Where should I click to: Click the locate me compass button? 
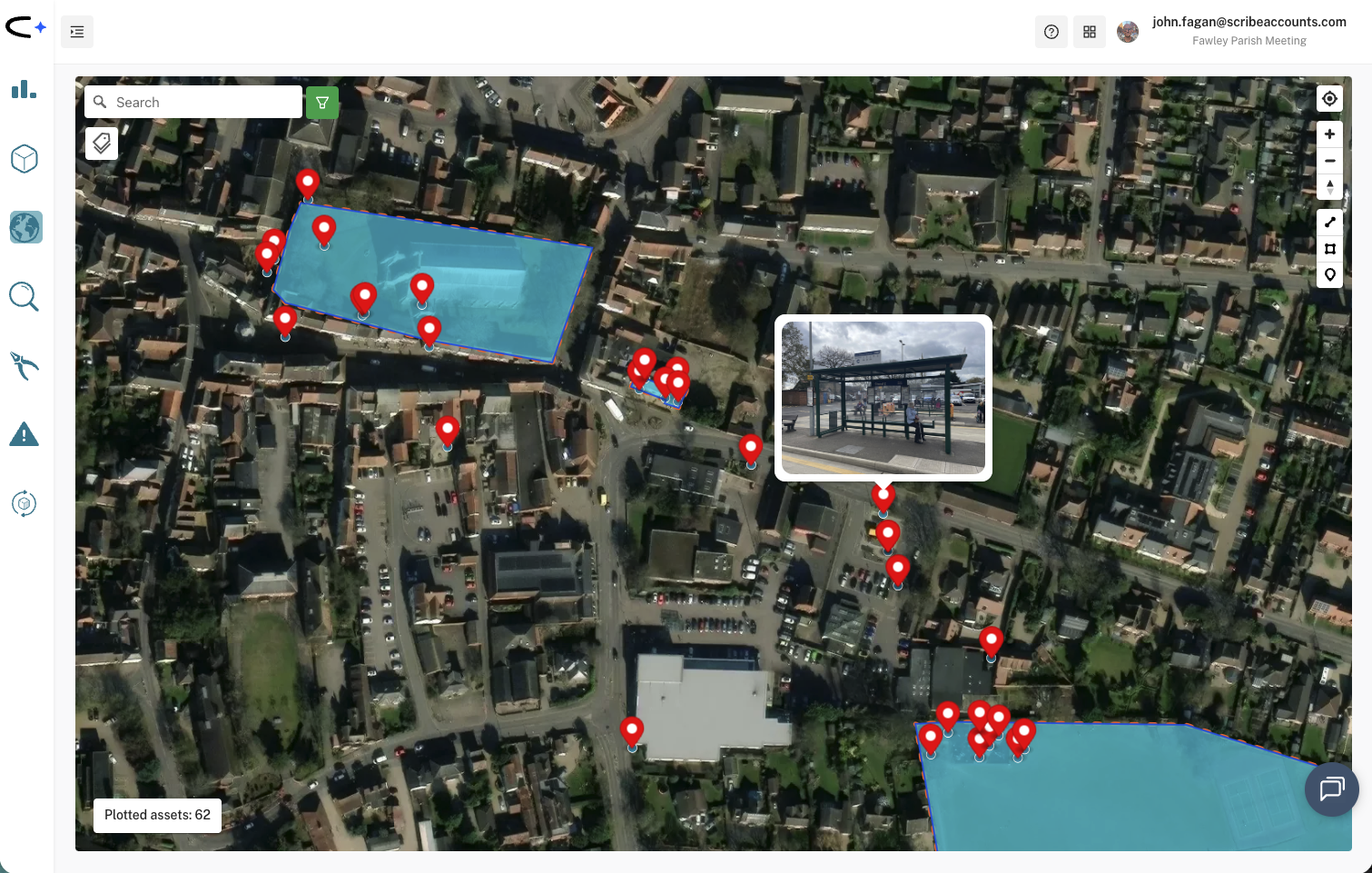[x=1329, y=98]
